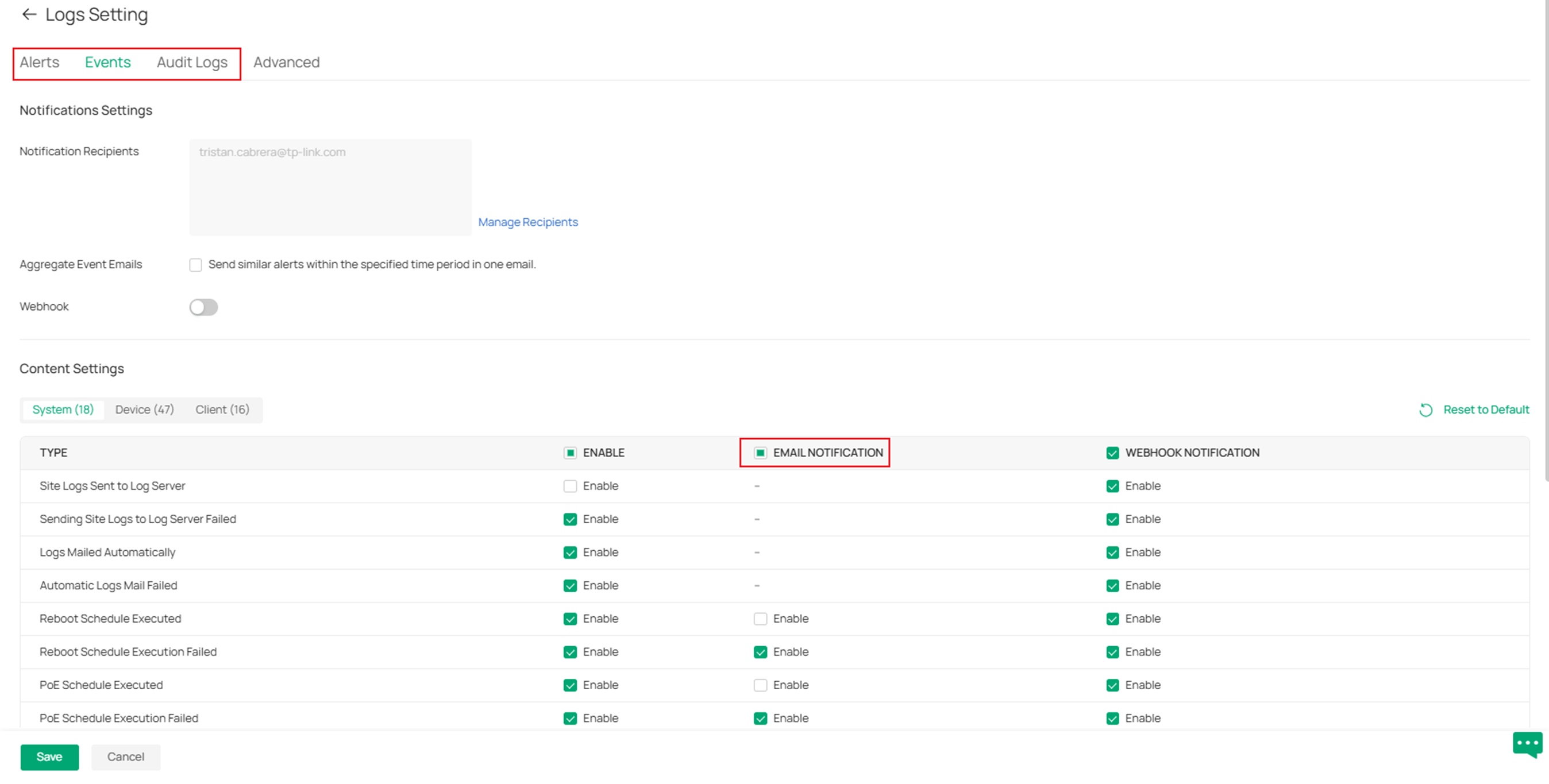
Task: Select the Device (47) content tab
Action: 144,410
